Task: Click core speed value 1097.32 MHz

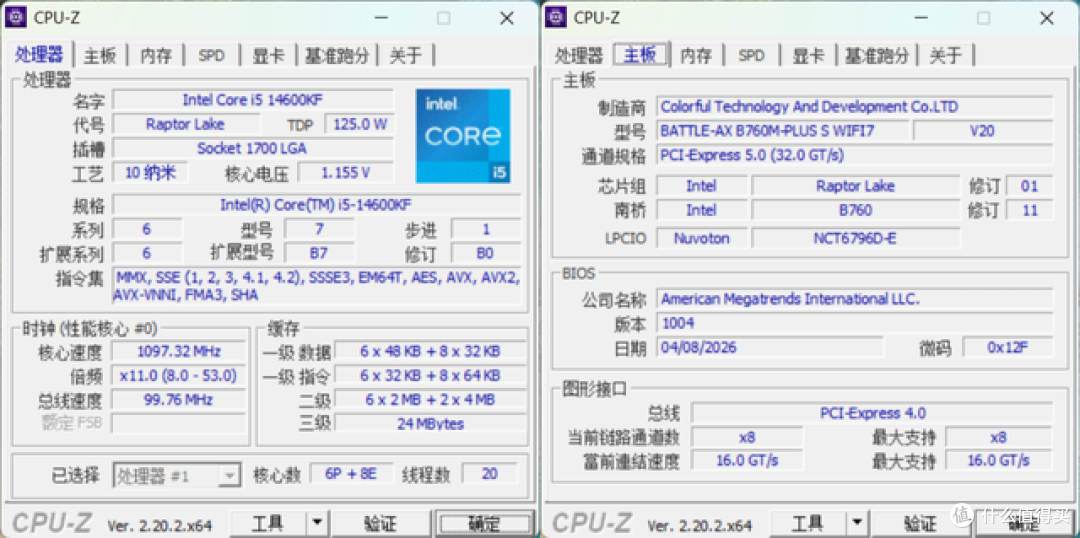Action: pos(179,351)
